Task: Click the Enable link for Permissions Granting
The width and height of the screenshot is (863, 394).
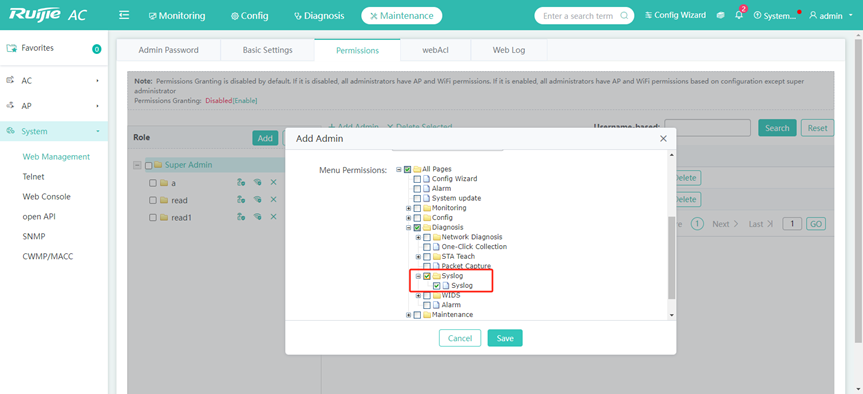Action: pyautogui.click(x=245, y=101)
